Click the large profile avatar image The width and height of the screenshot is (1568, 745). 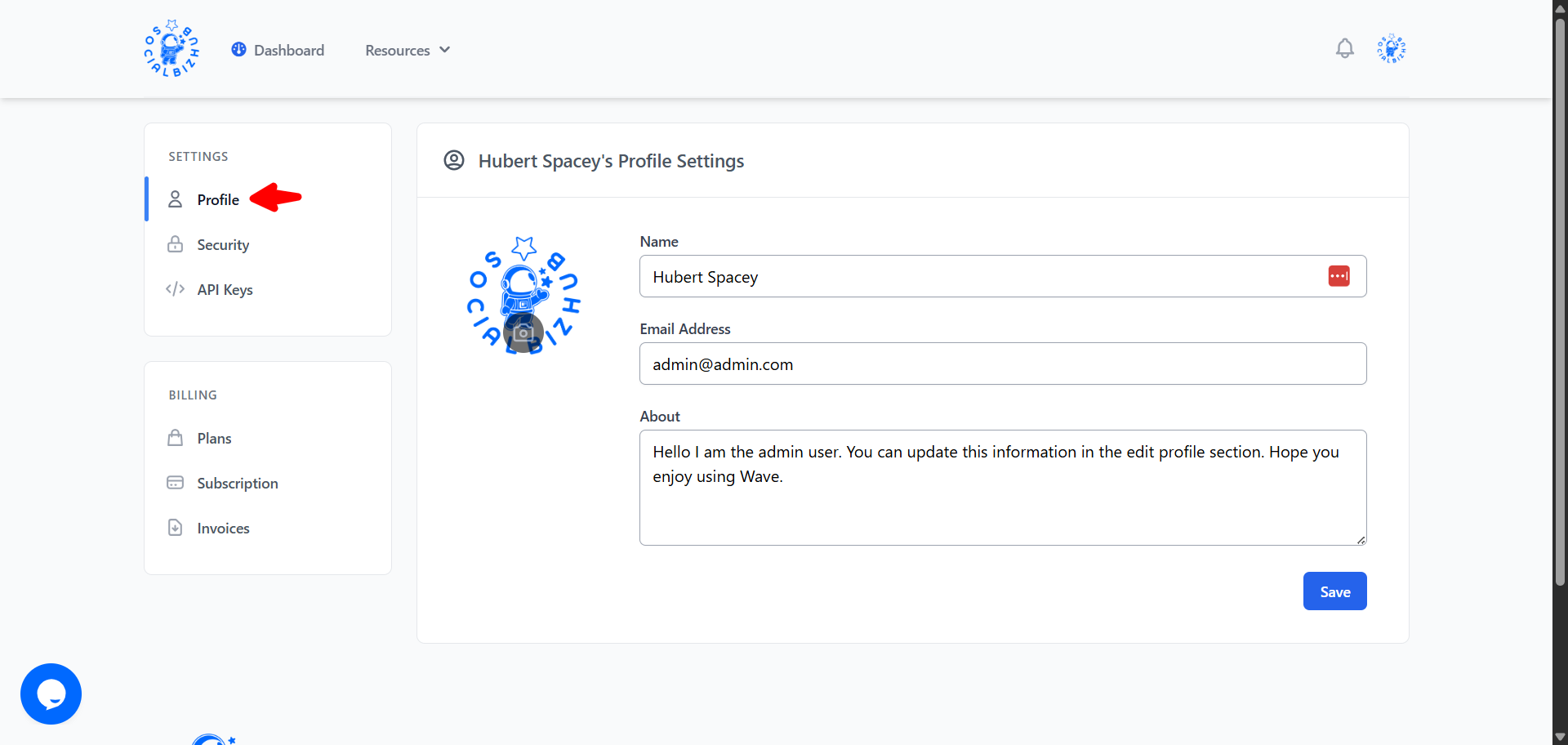523,295
